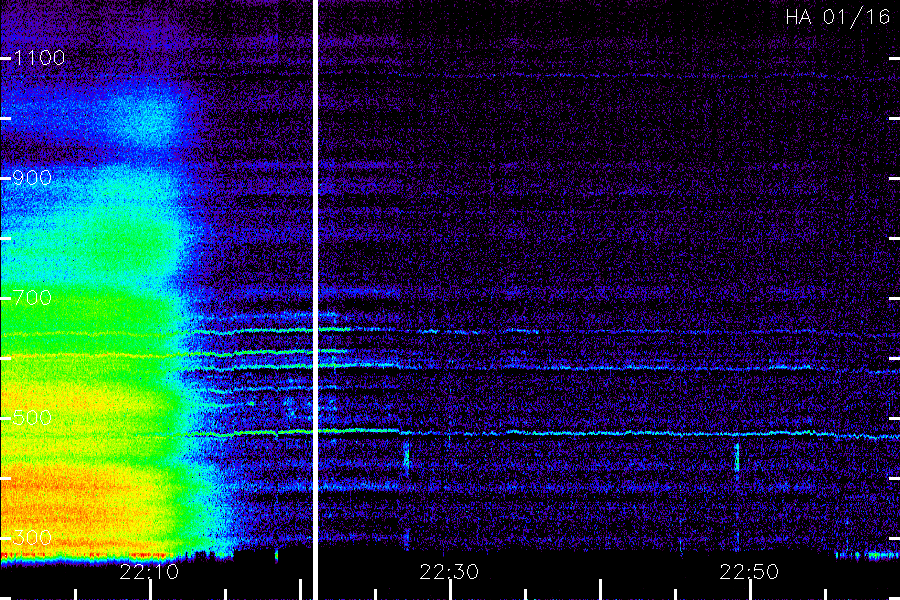Click the 1100 frequency axis label
The width and height of the screenshot is (900, 600).
[39, 58]
